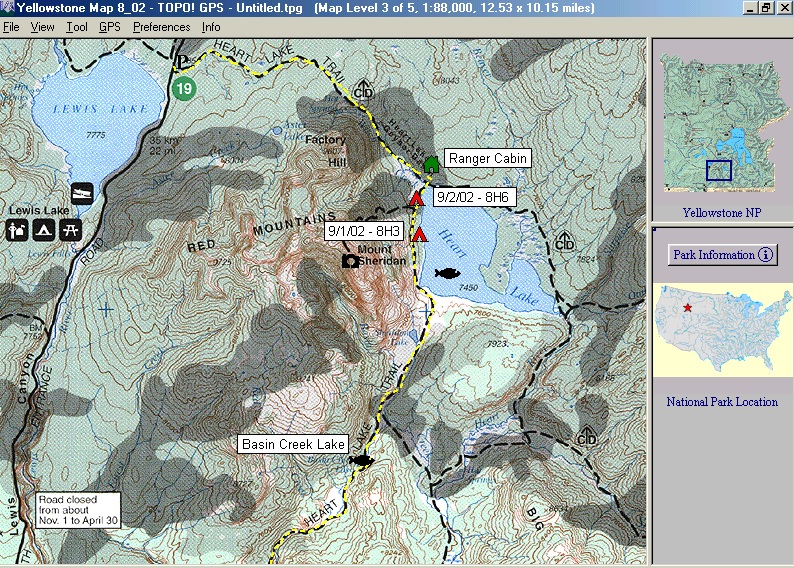Click the Basin Creek Lake label

click(292, 444)
